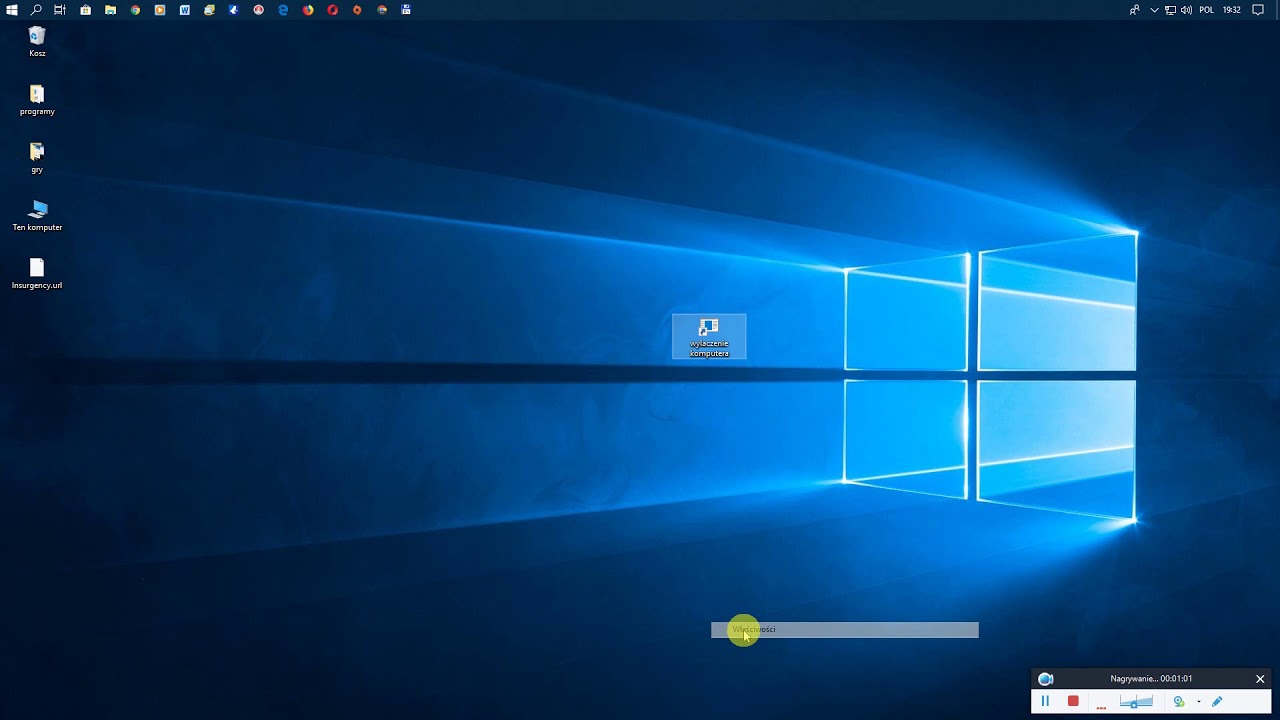
Task: Open network status tray icon
Action: (1170, 10)
